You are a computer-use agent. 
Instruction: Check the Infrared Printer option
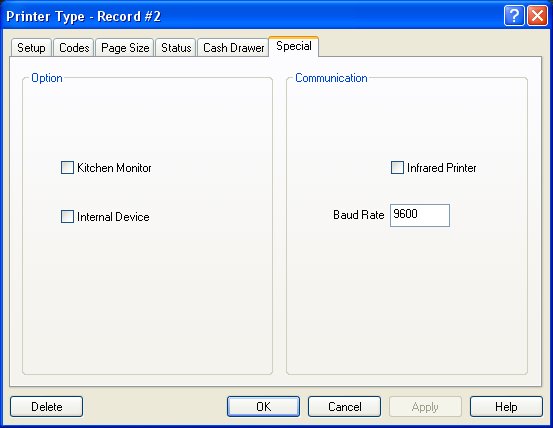pos(397,167)
